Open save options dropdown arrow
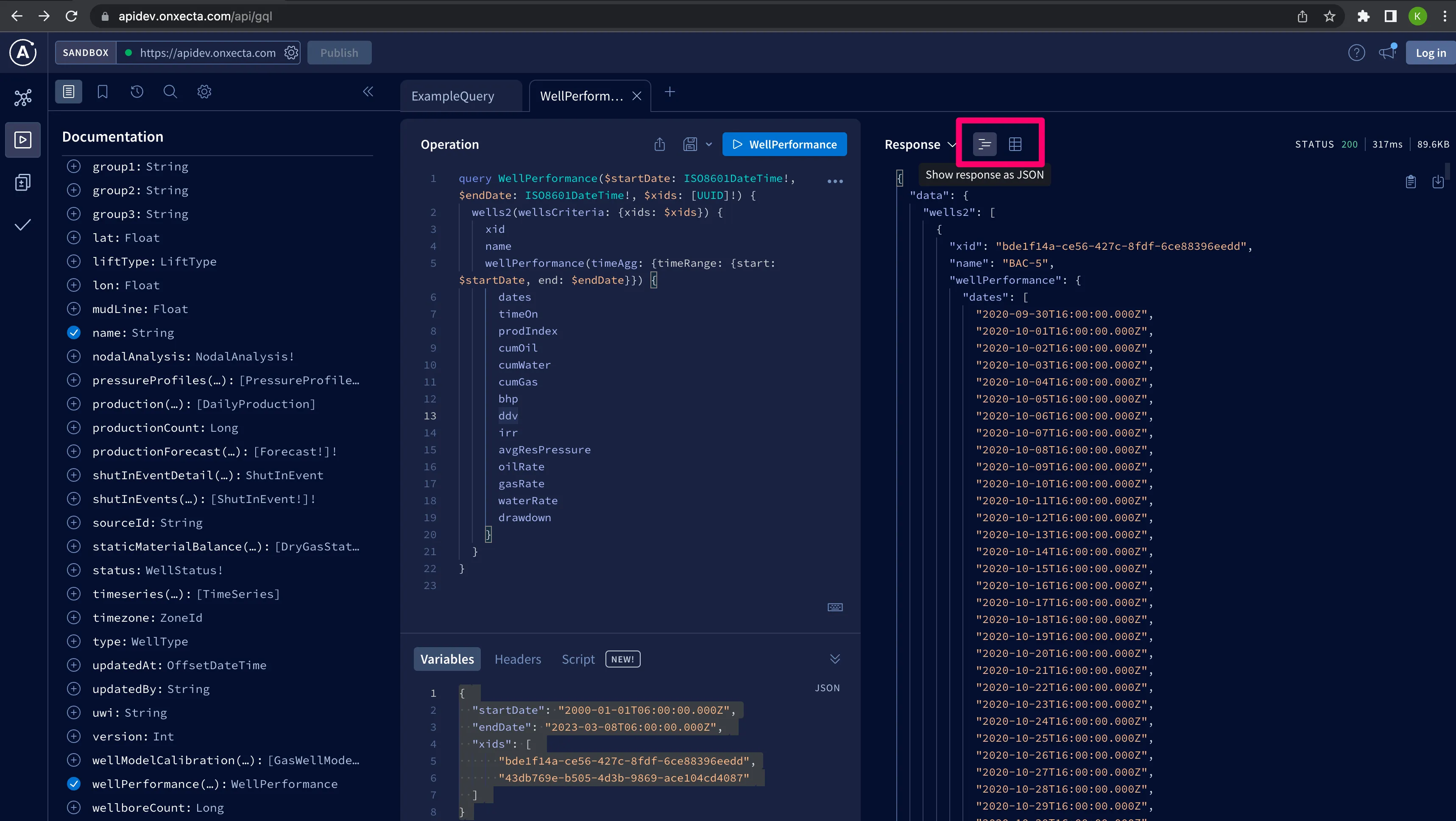Screen dimensions: 1456x821 pos(709,144)
